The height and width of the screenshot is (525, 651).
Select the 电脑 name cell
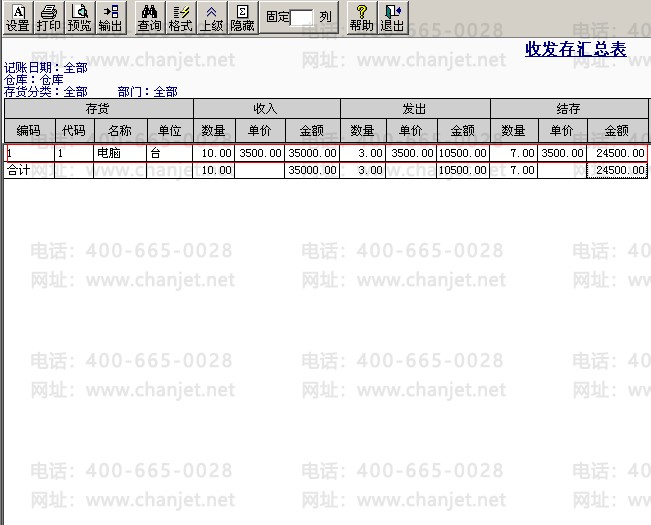point(120,153)
